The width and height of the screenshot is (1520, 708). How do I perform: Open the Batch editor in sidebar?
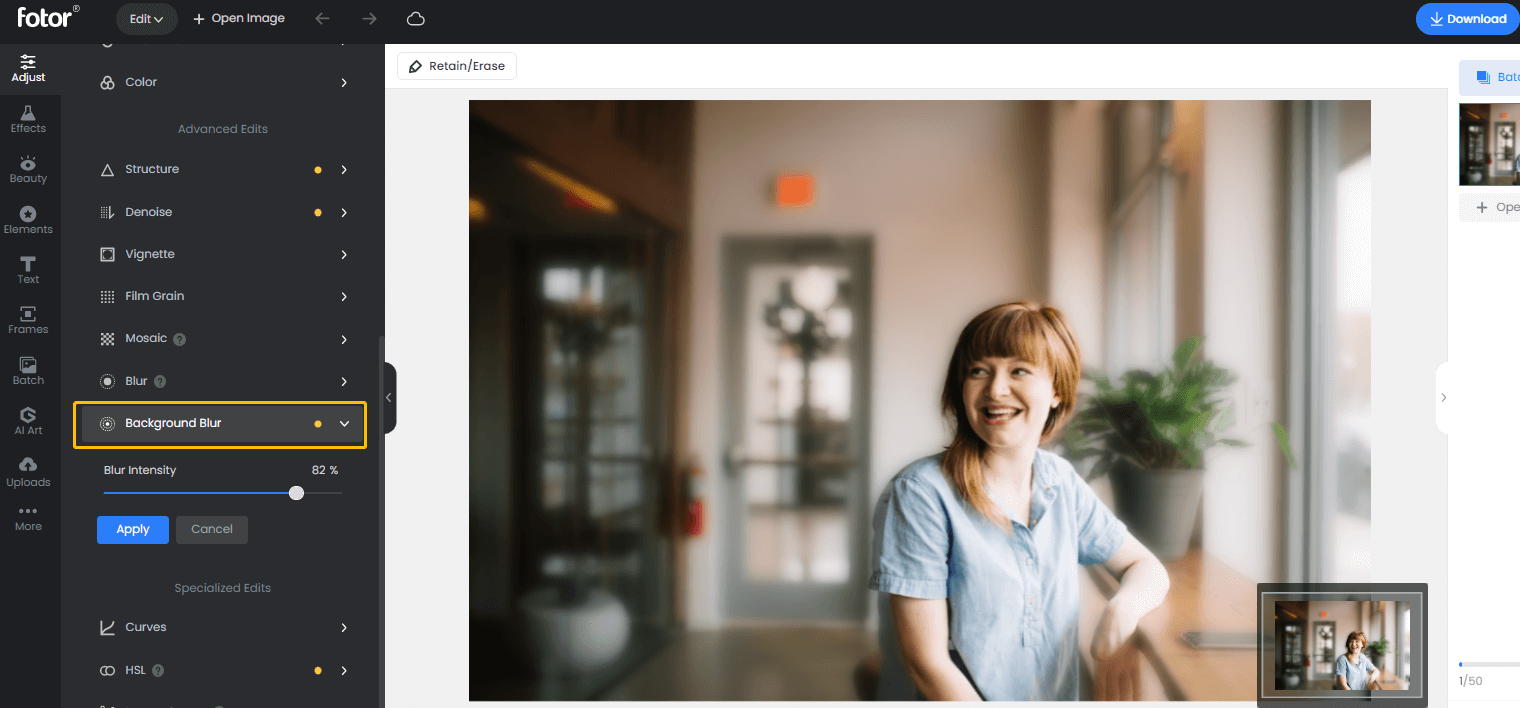coord(28,371)
